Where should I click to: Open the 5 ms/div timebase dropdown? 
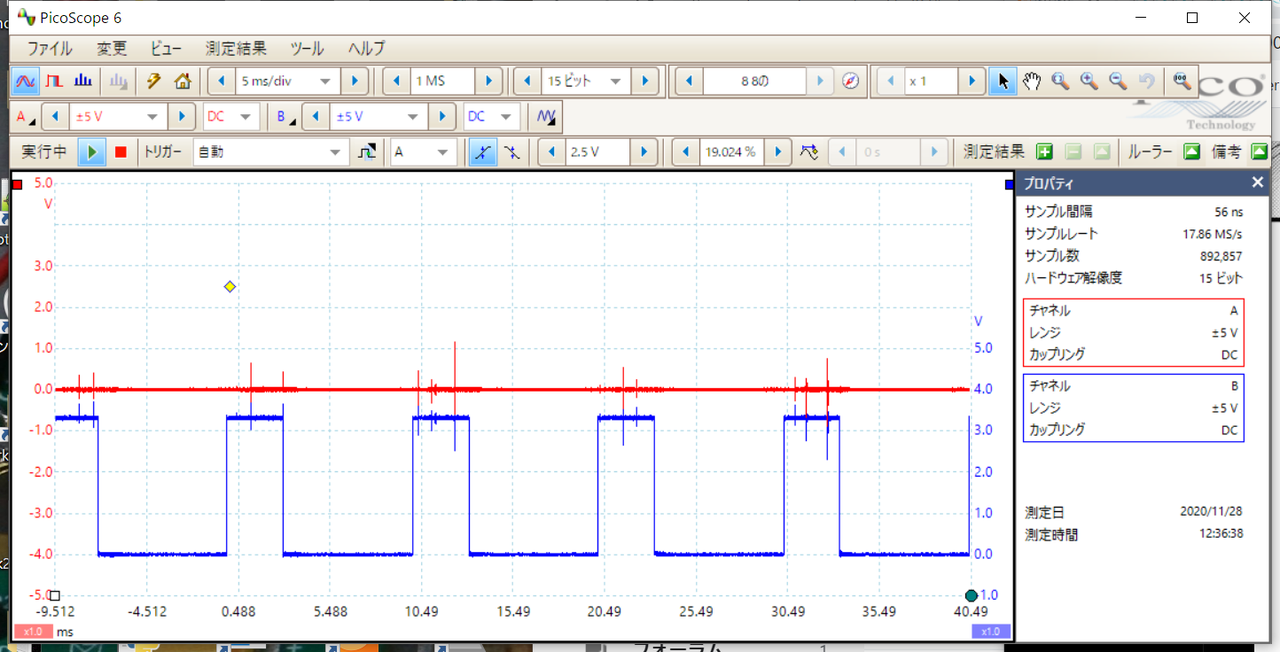click(325, 81)
